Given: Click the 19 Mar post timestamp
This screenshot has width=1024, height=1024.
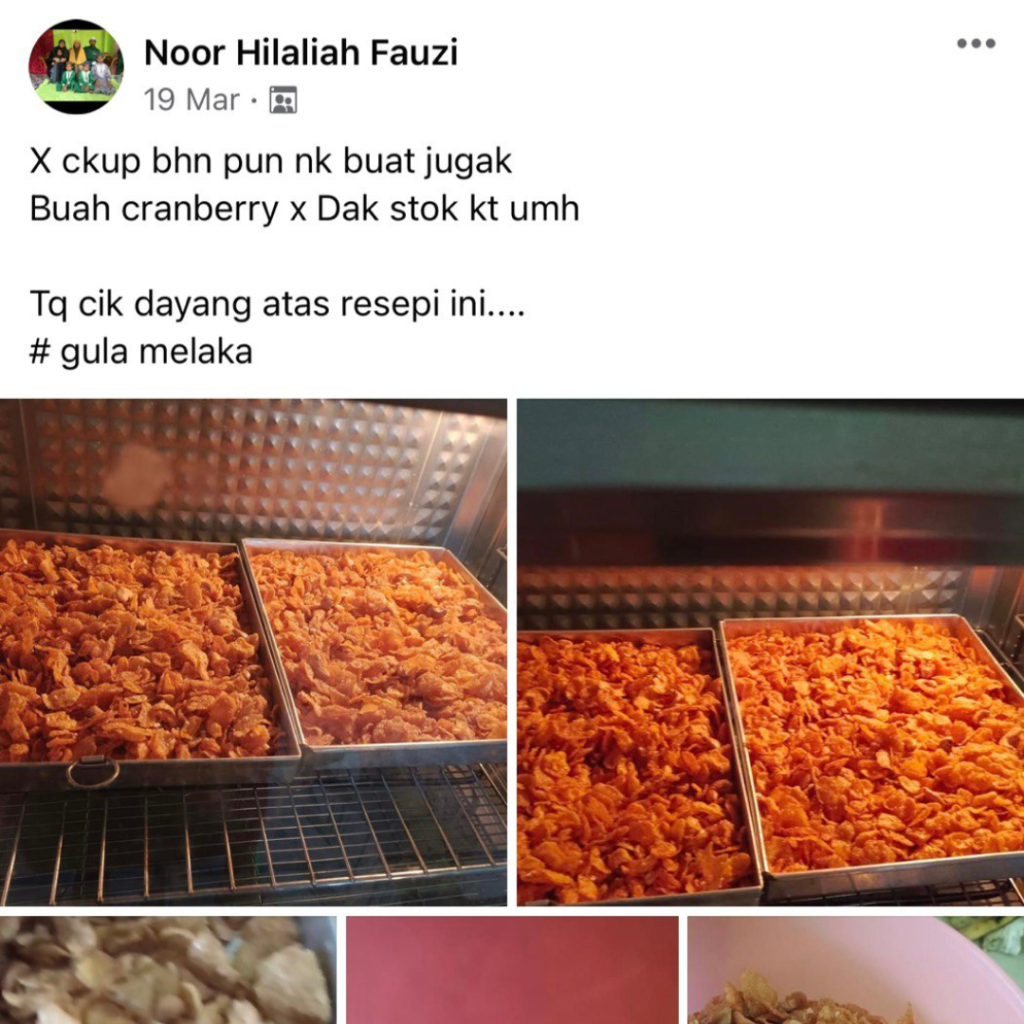Looking at the screenshot, I should pos(191,100).
